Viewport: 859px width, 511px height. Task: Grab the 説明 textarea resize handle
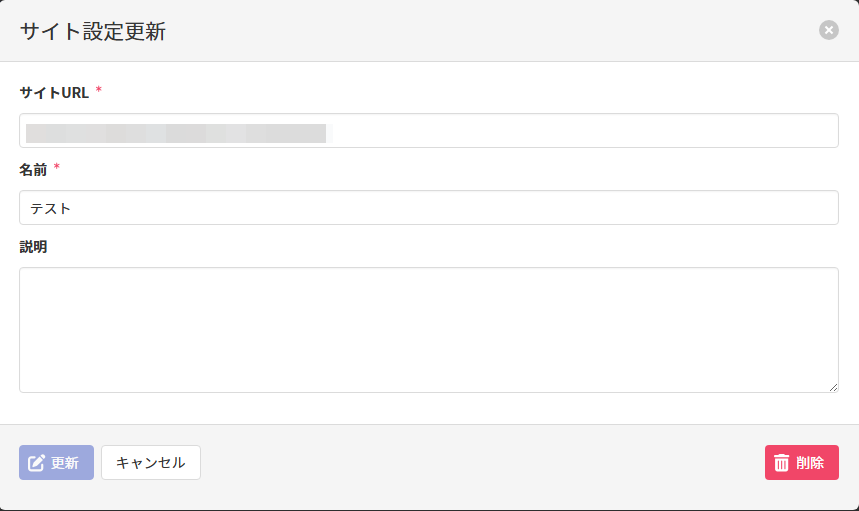click(833, 387)
